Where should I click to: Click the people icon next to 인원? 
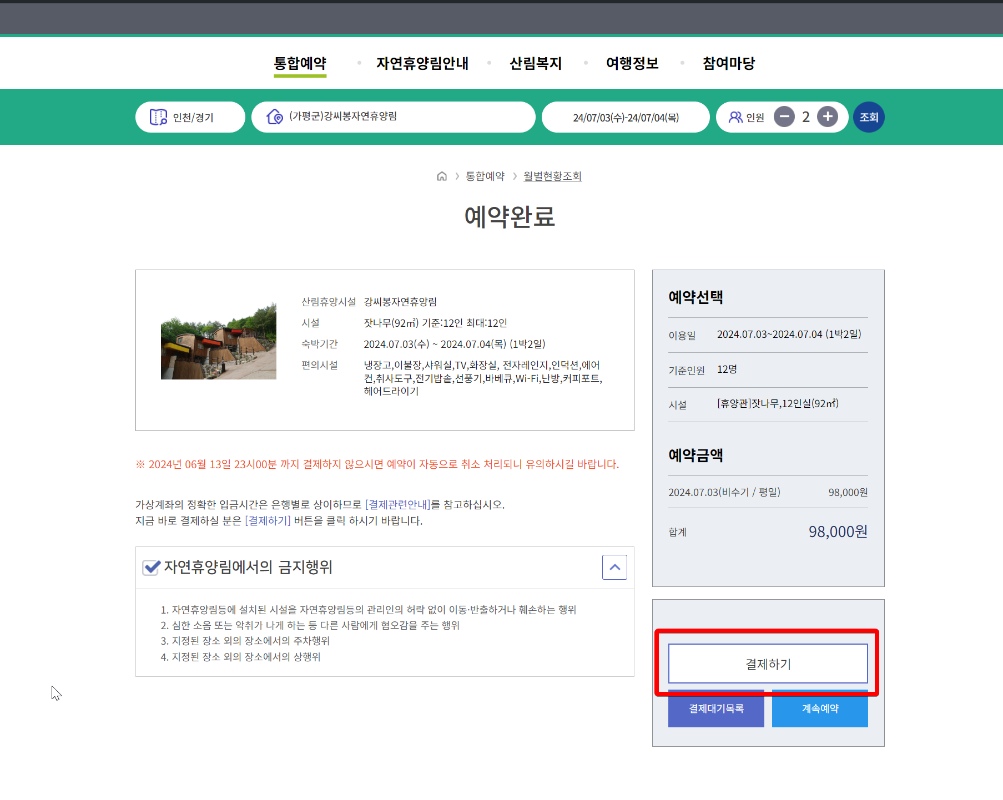tap(734, 116)
